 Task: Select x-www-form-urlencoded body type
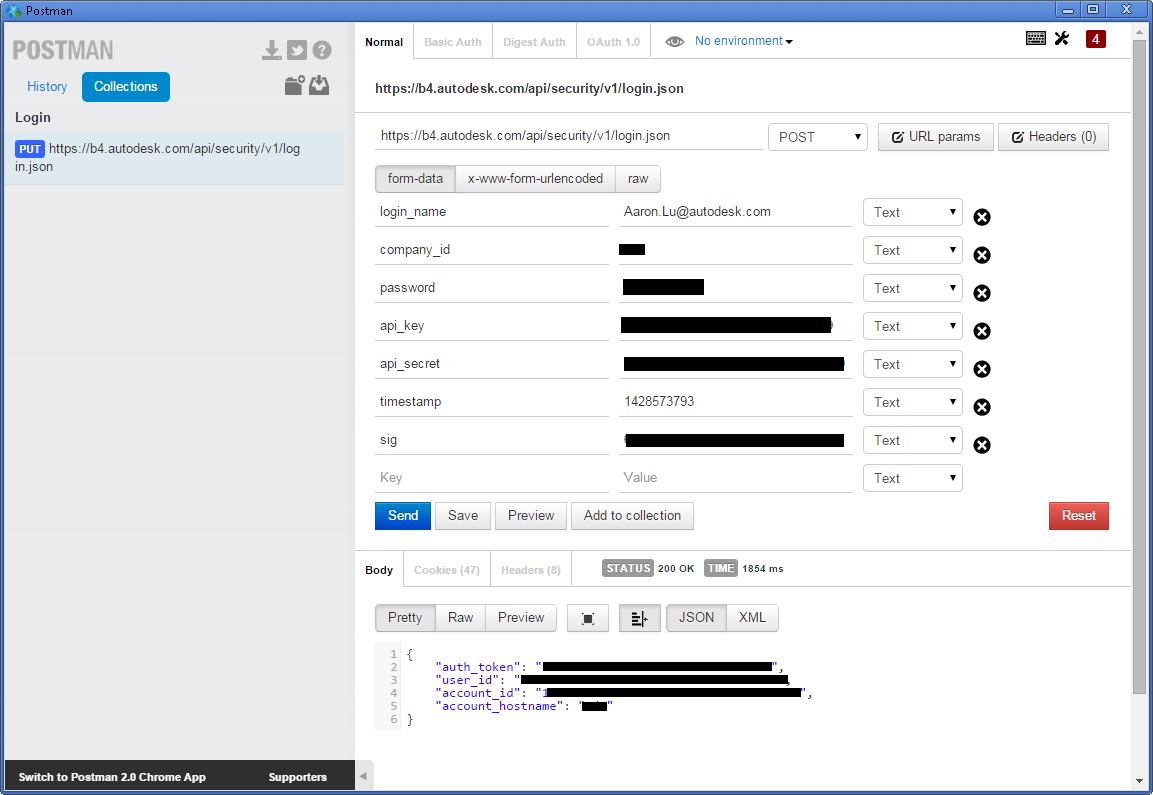pos(535,179)
